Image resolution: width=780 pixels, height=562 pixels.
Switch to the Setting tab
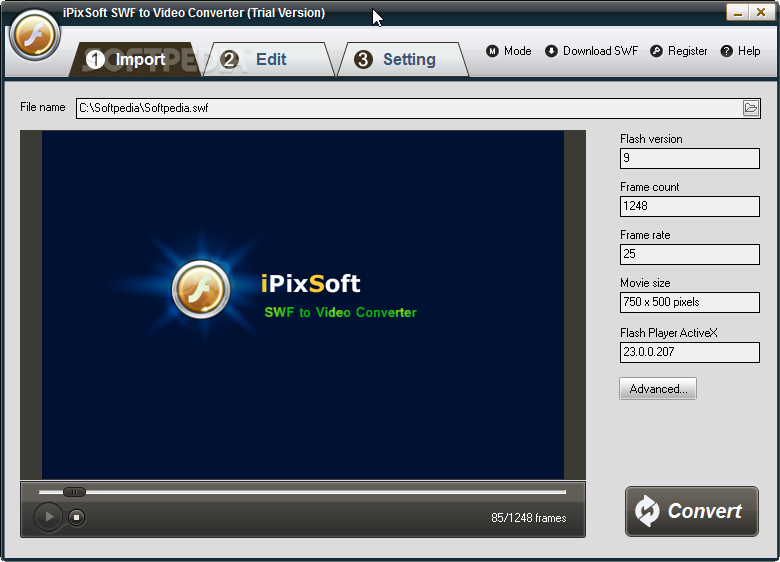[403, 59]
